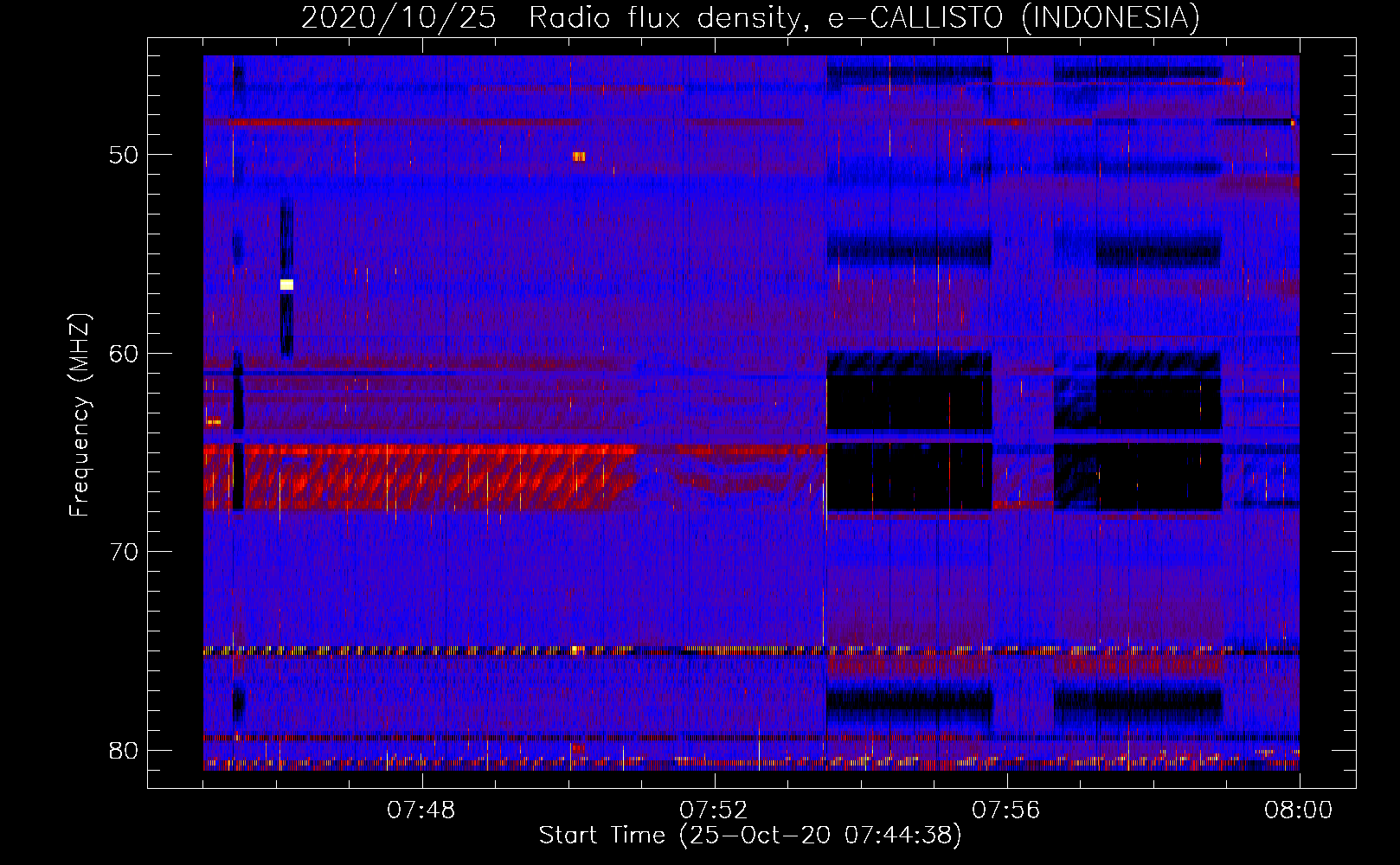Click the time tick label 07:56

coord(1006,811)
